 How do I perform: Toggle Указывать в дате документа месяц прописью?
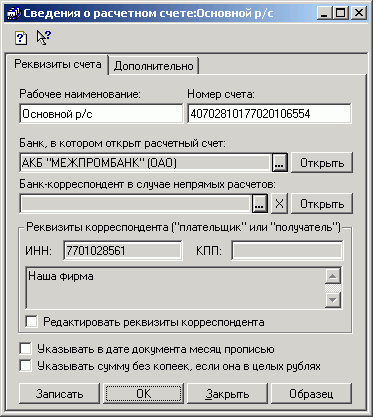coord(26,349)
